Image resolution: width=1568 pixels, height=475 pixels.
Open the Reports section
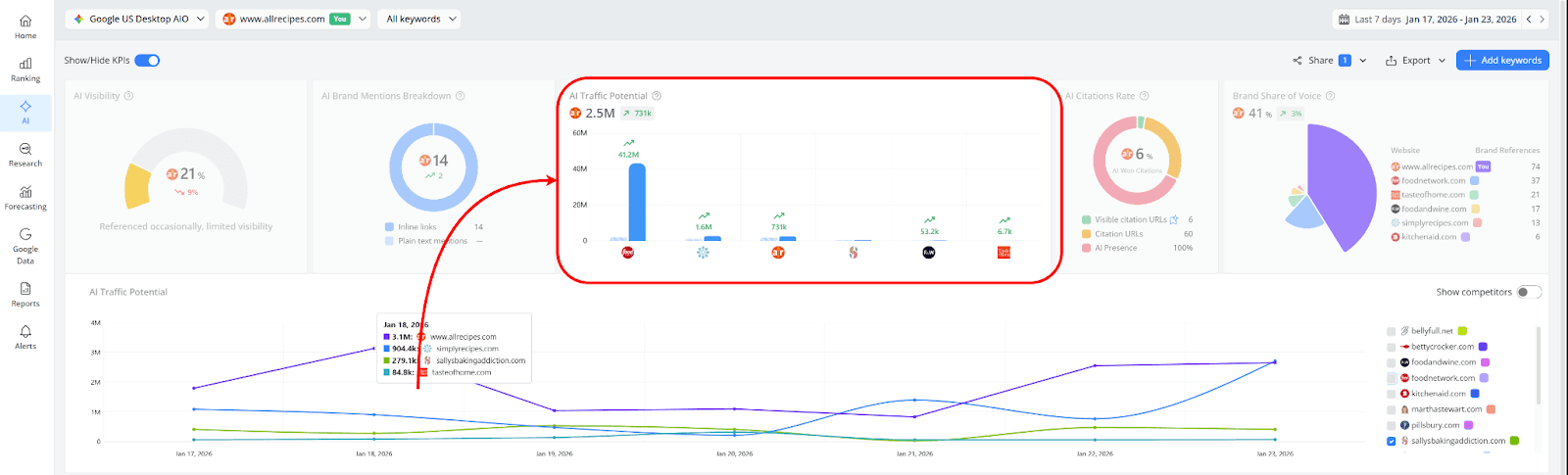coord(25,295)
